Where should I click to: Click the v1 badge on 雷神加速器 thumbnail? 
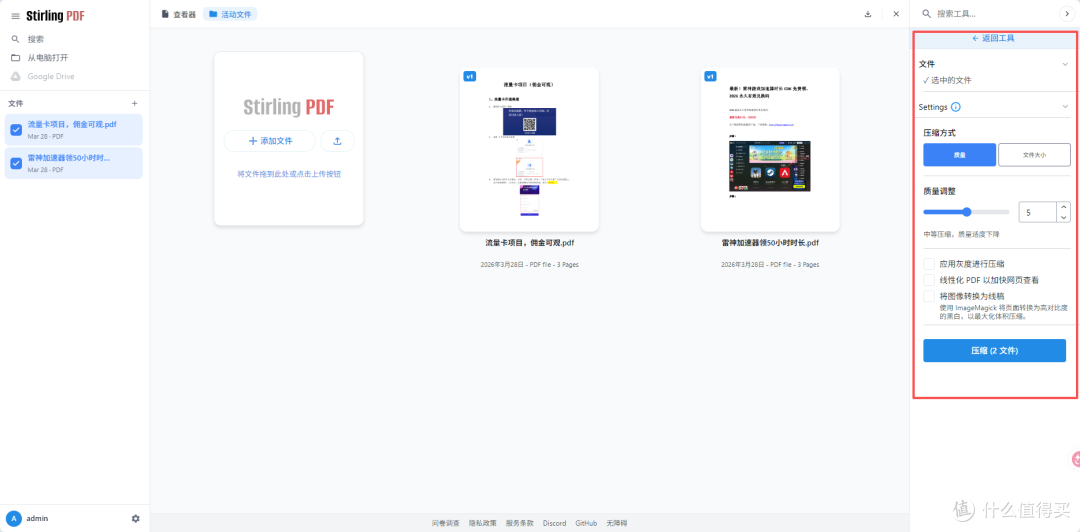coord(711,76)
